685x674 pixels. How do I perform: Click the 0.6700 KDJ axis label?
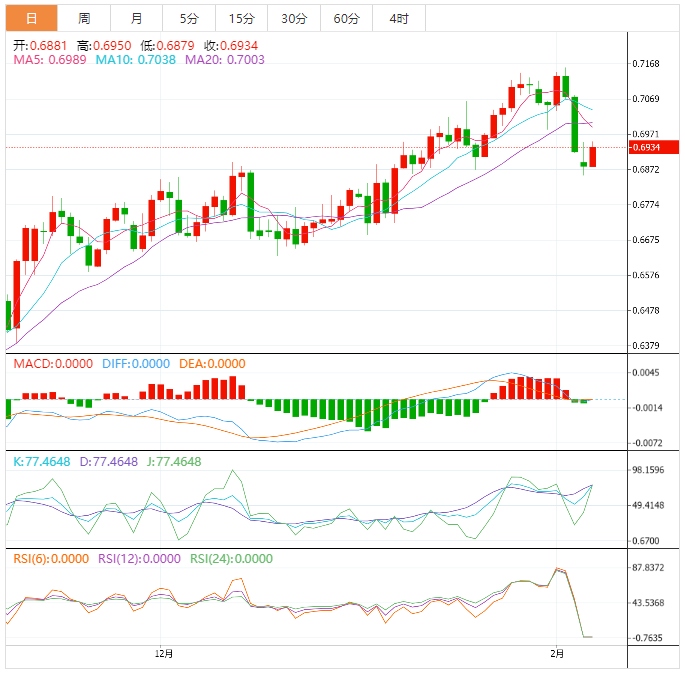(646, 541)
